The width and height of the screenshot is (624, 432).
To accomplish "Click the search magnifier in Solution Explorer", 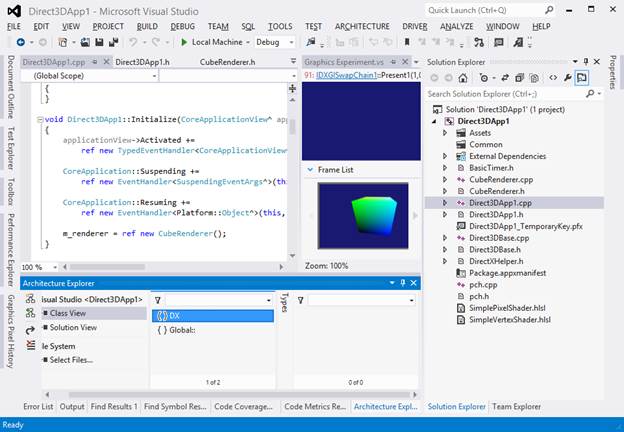I will pos(590,93).
